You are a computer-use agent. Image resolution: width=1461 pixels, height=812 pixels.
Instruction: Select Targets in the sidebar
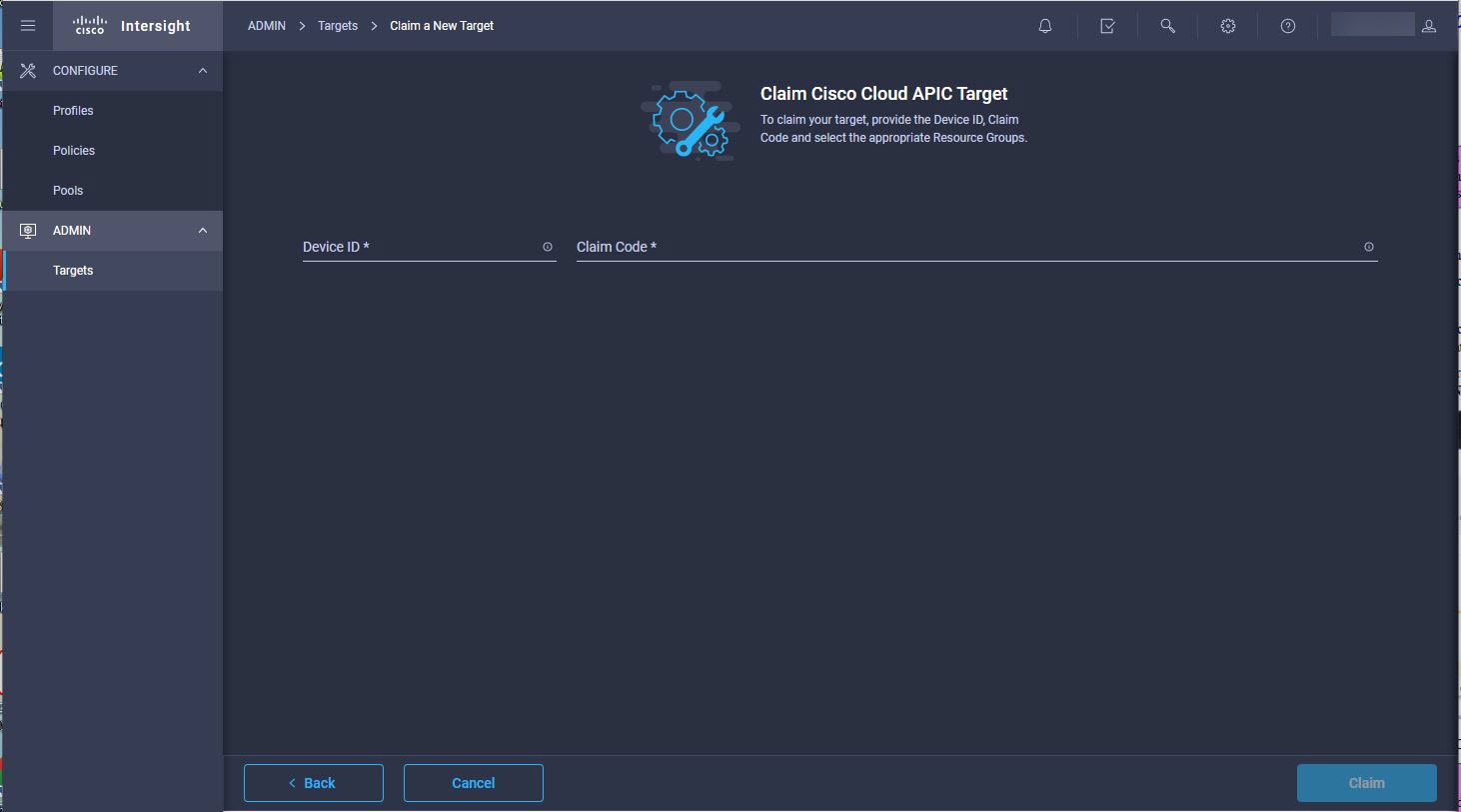pos(112,271)
